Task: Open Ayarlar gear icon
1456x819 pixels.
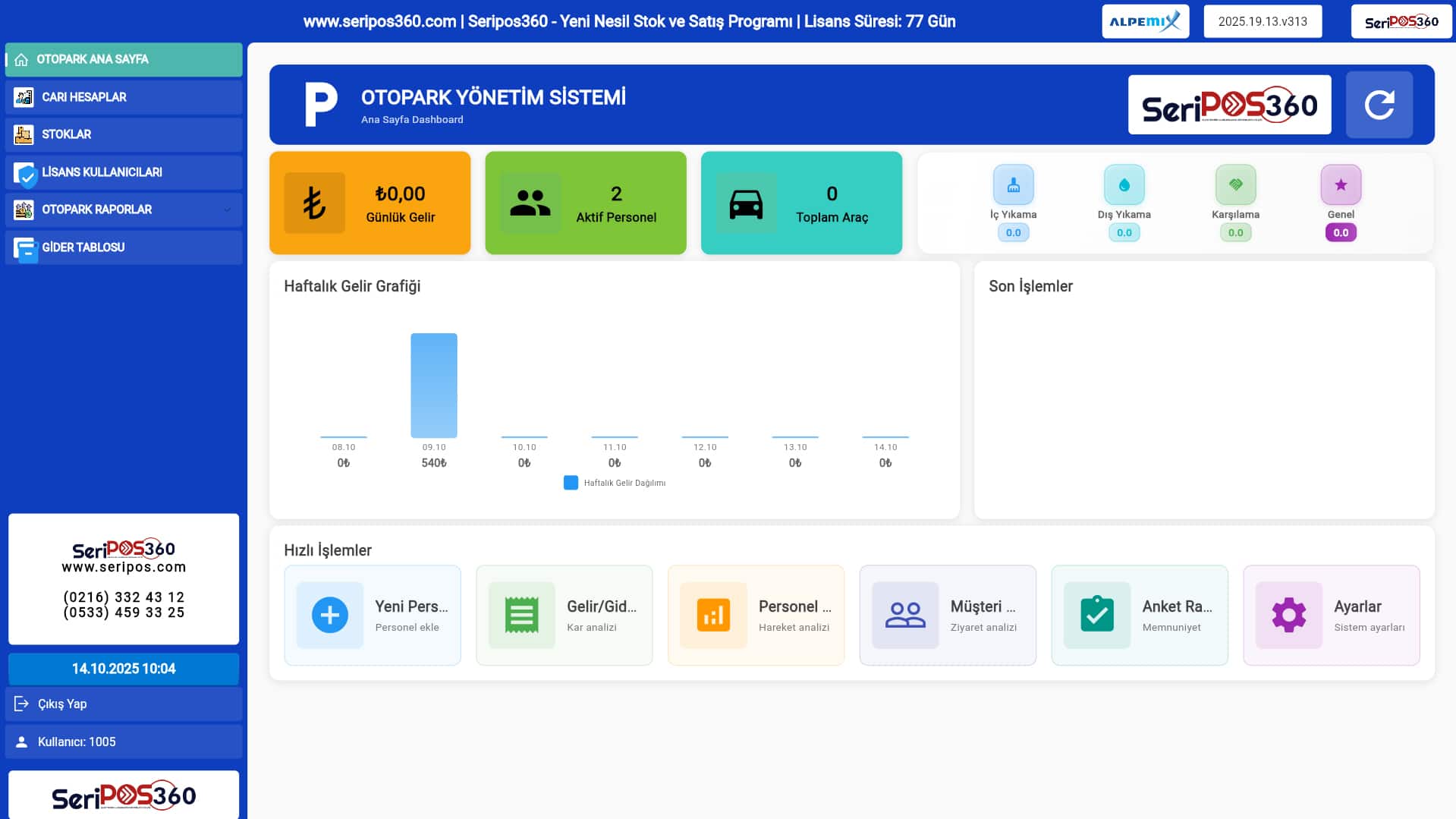Action: coord(1288,615)
